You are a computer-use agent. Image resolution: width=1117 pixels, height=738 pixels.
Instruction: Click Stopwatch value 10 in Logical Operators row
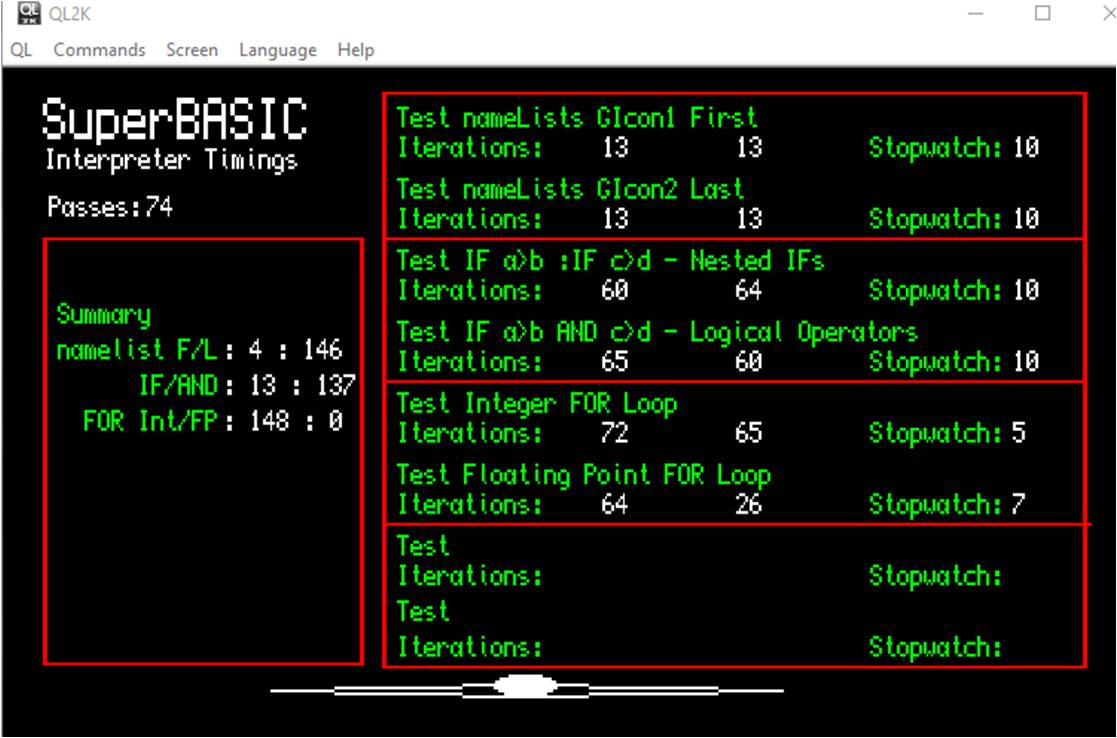click(1026, 361)
